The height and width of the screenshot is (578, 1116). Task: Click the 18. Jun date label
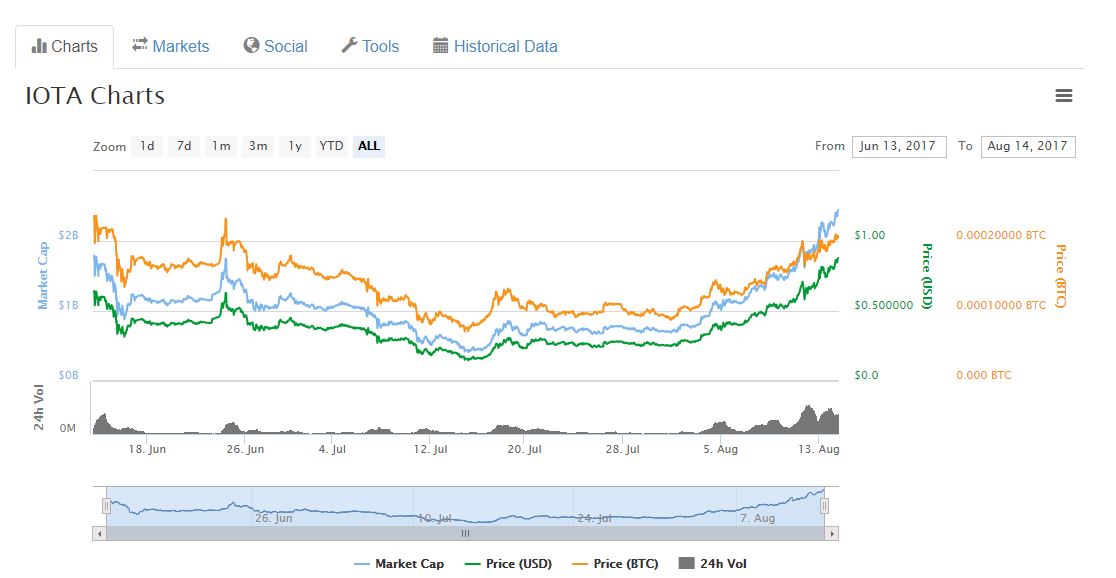147,449
